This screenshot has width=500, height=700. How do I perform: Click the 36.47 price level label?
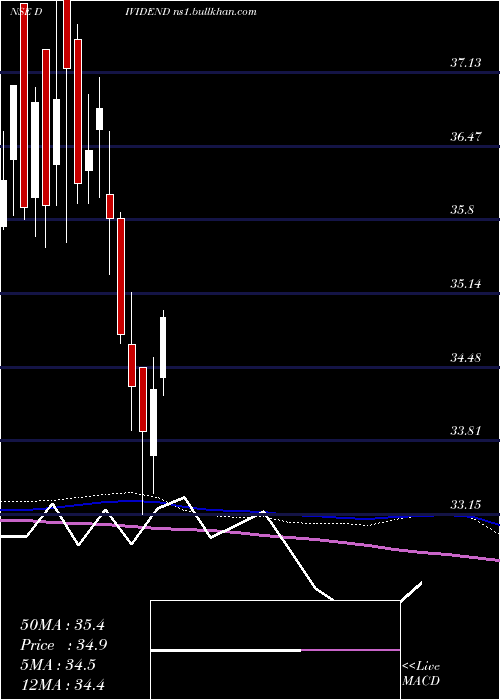[466, 136]
